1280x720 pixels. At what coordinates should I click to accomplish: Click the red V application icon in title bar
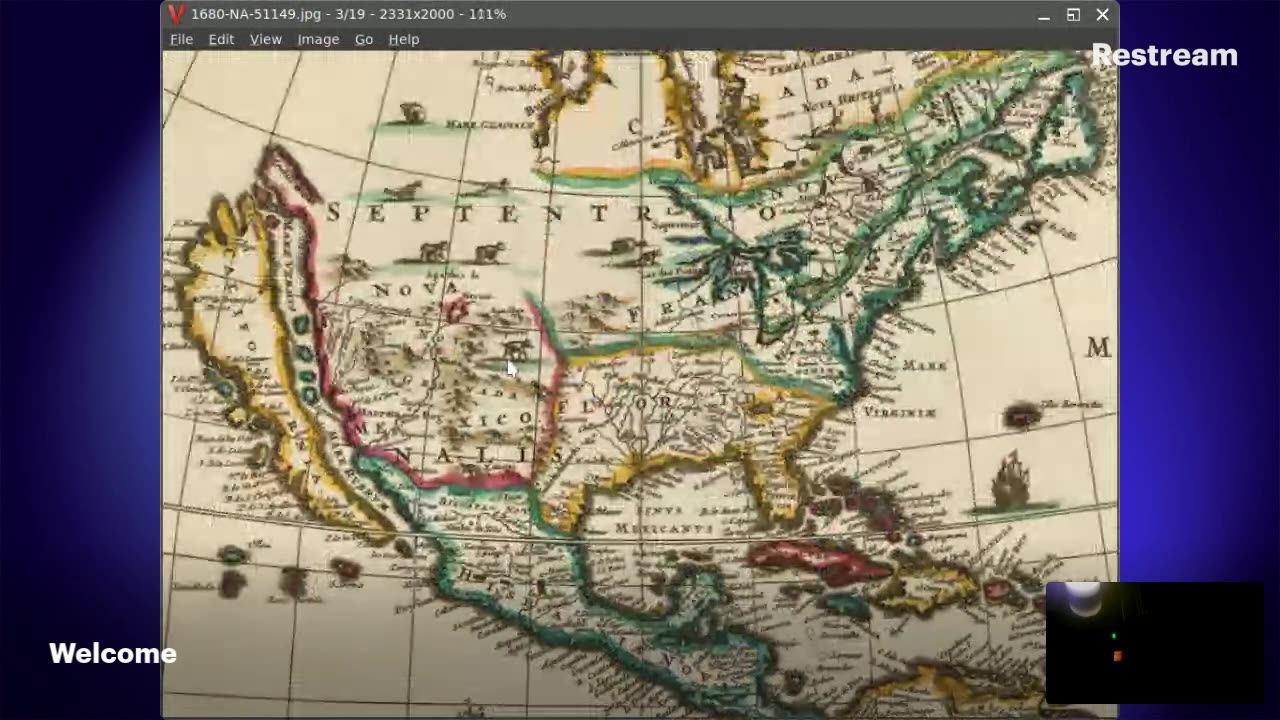(x=177, y=14)
